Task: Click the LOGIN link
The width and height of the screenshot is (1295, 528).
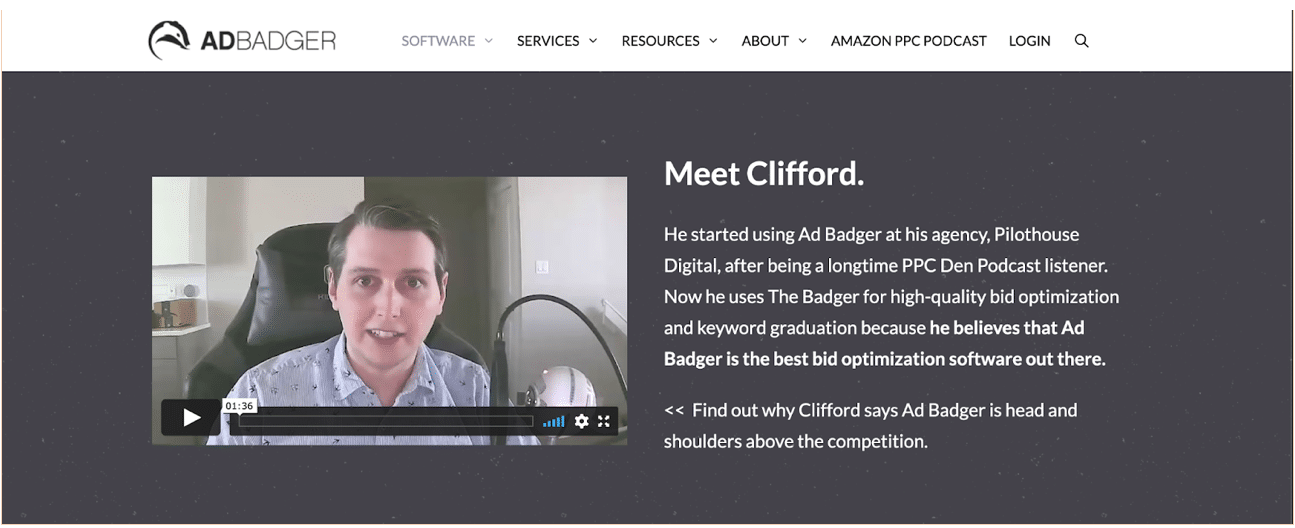Action: click(1030, 41)
